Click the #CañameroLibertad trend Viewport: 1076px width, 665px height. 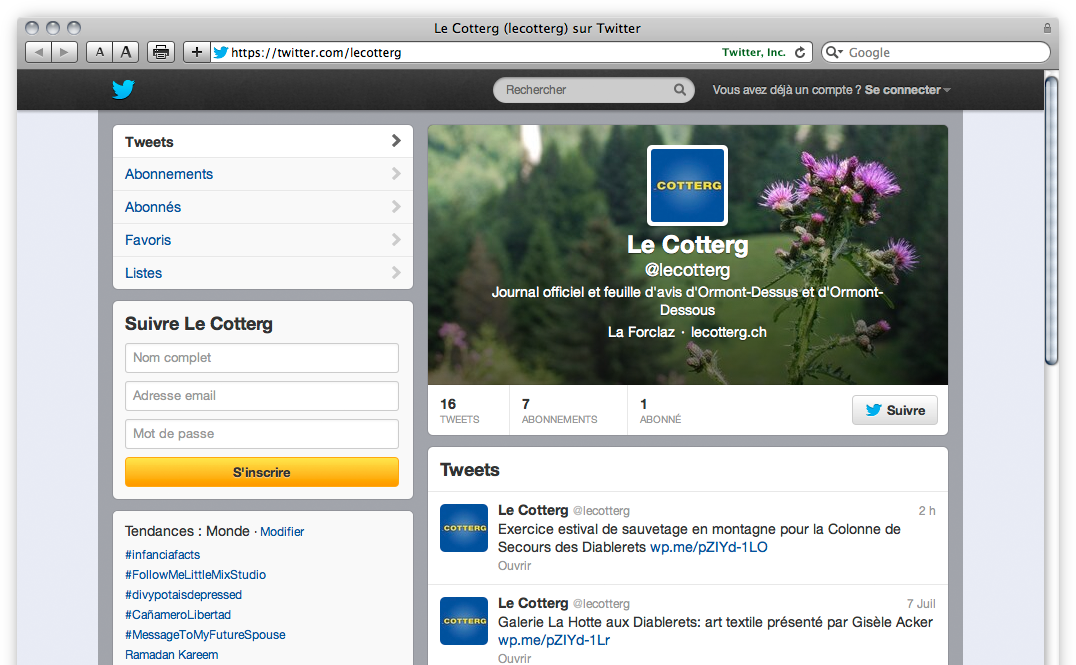[x=178, y=614]
